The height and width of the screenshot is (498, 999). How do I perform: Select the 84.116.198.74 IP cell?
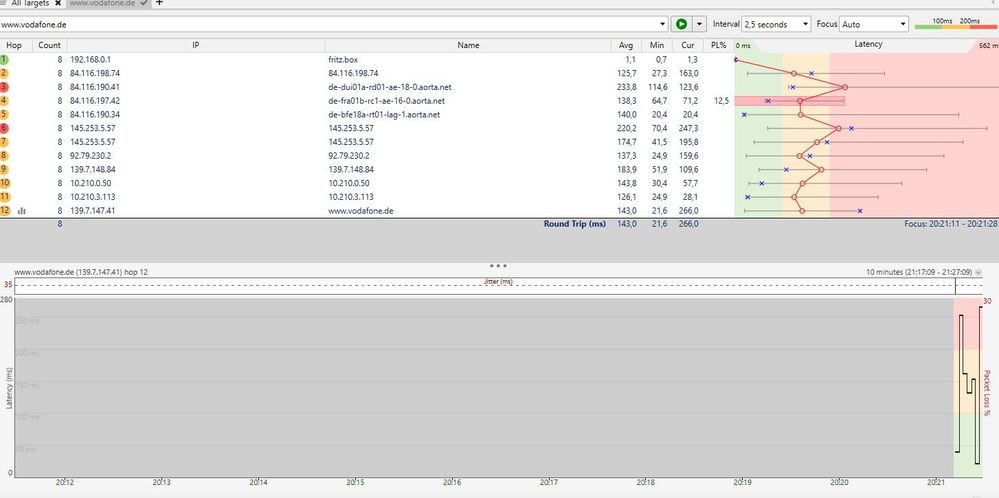point(95,73)
